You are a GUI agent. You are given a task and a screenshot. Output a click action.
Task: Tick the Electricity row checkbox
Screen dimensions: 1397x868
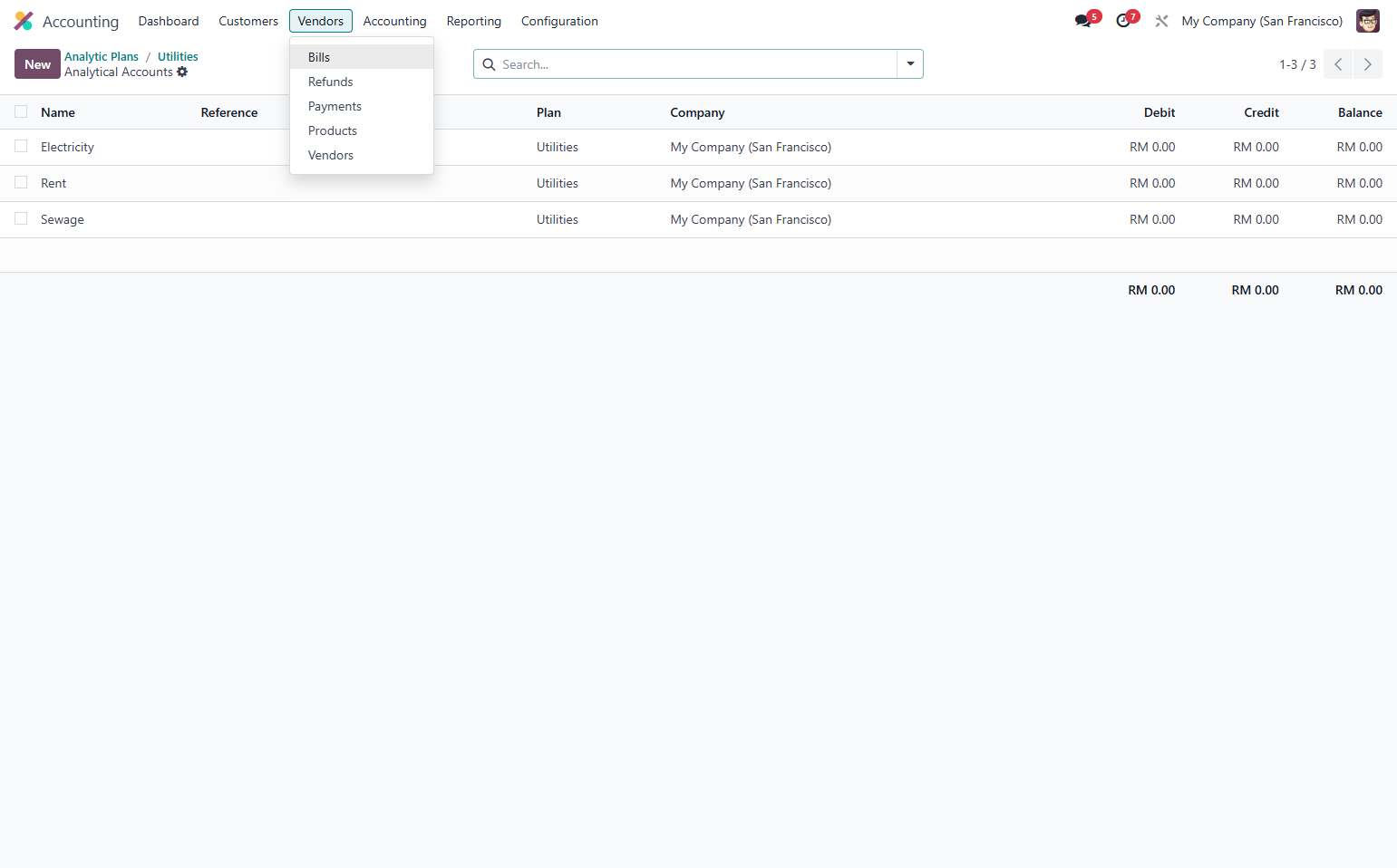[x=21, y=146]
